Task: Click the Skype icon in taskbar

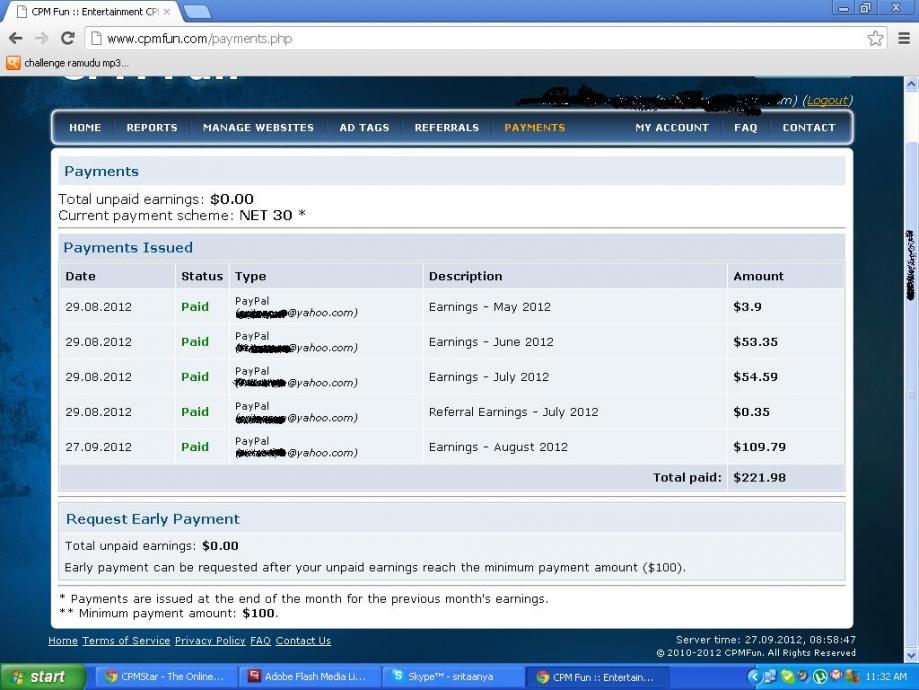Action: tap(397, 675)
